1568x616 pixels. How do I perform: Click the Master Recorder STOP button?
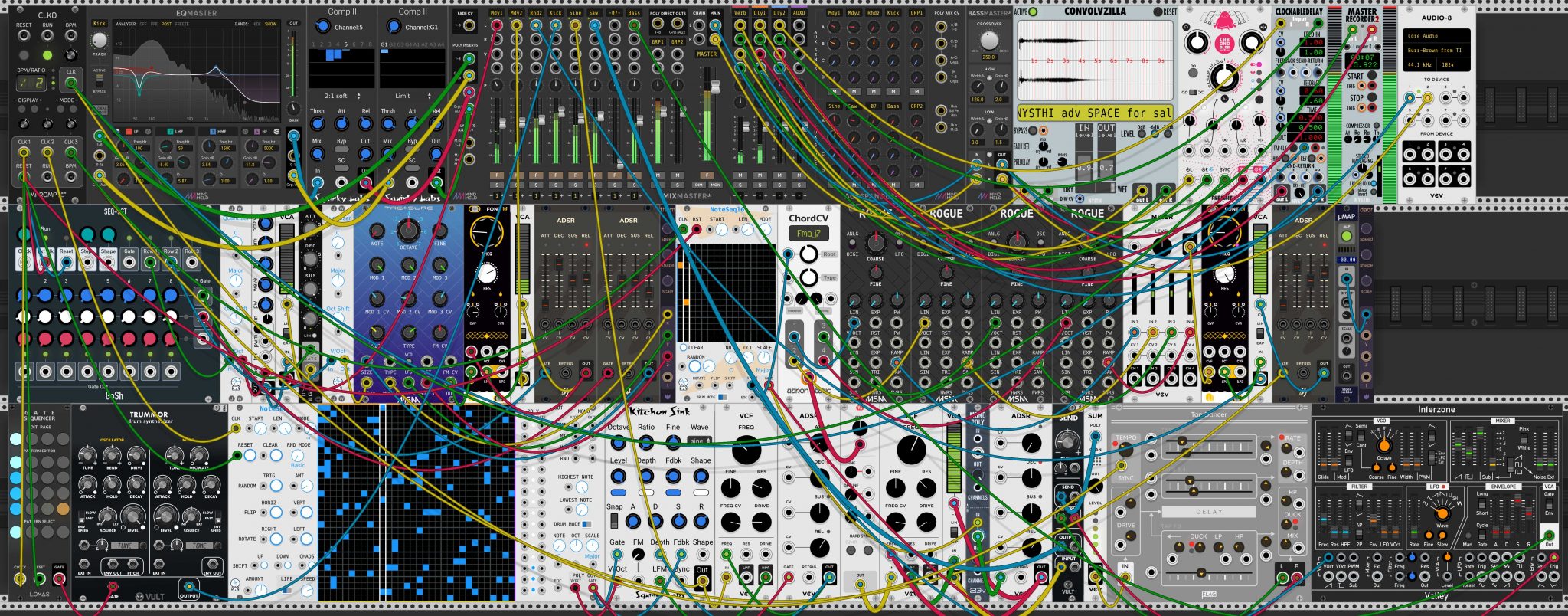[x=1372, y=98]
